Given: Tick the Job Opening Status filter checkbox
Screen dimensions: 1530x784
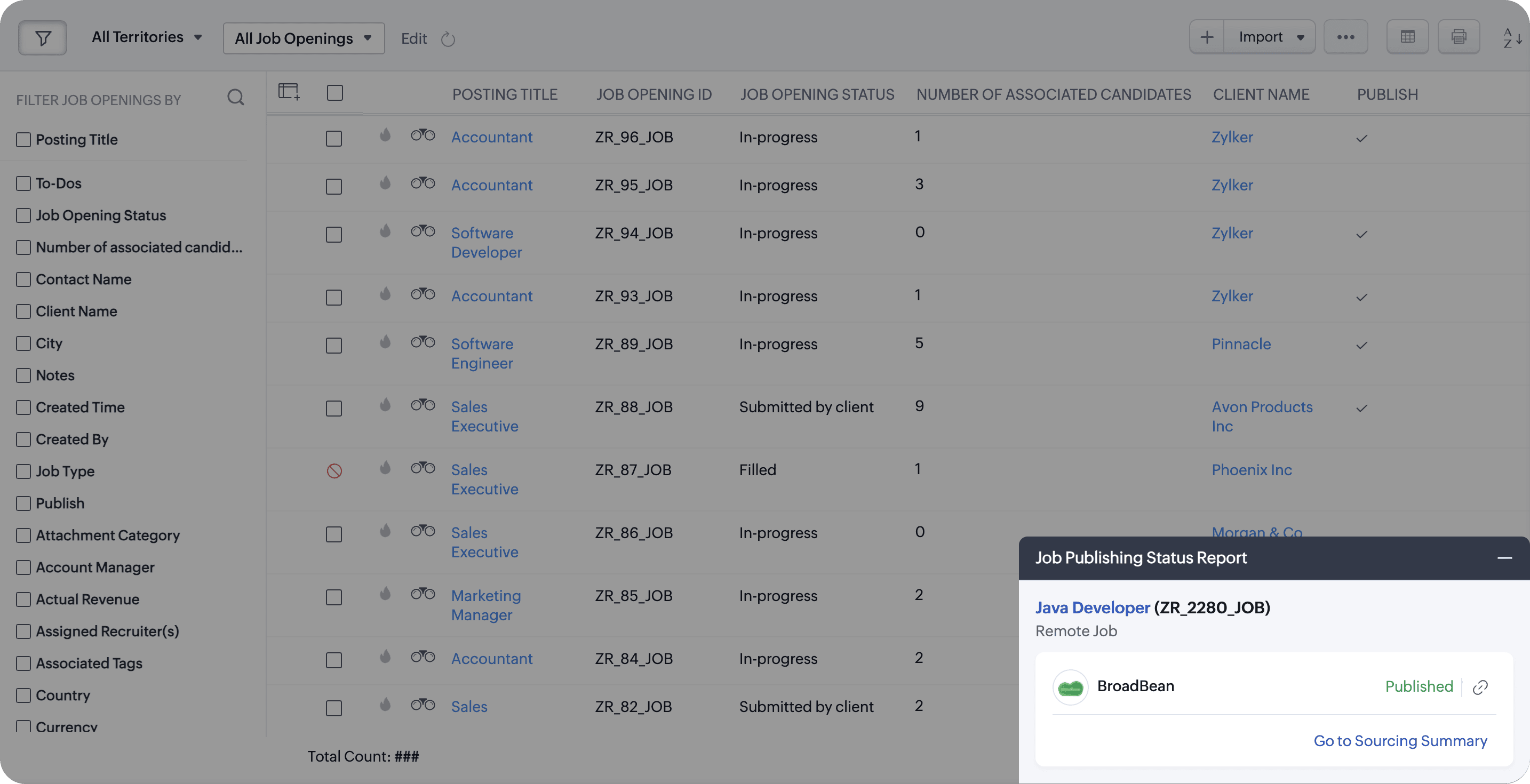Looking at the screenshot, I should [x=24, y=215].
